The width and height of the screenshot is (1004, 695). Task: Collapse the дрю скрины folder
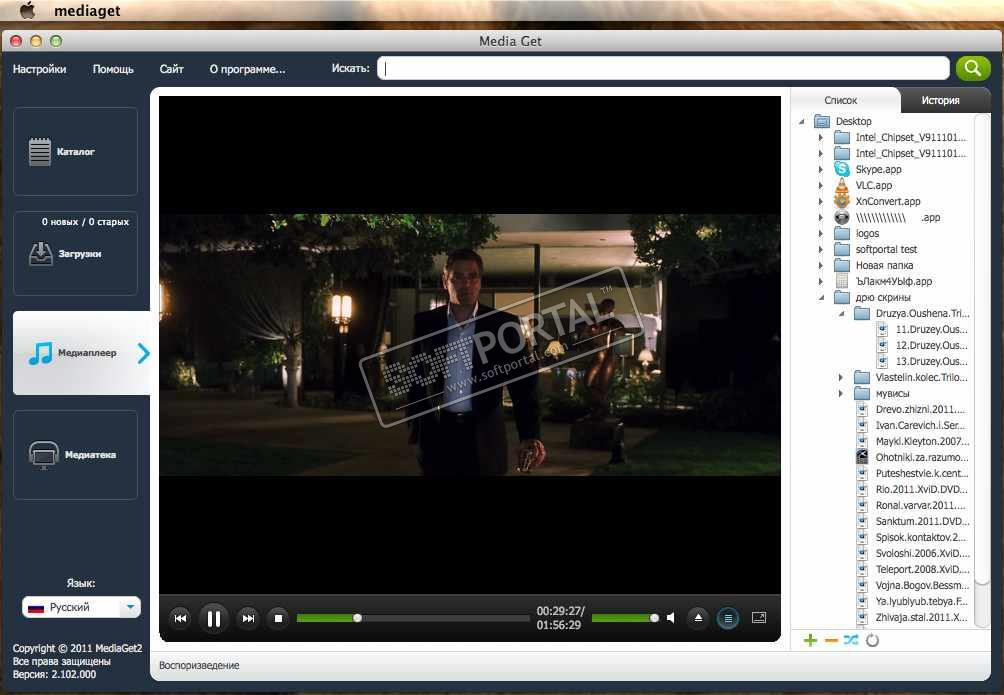822,297
